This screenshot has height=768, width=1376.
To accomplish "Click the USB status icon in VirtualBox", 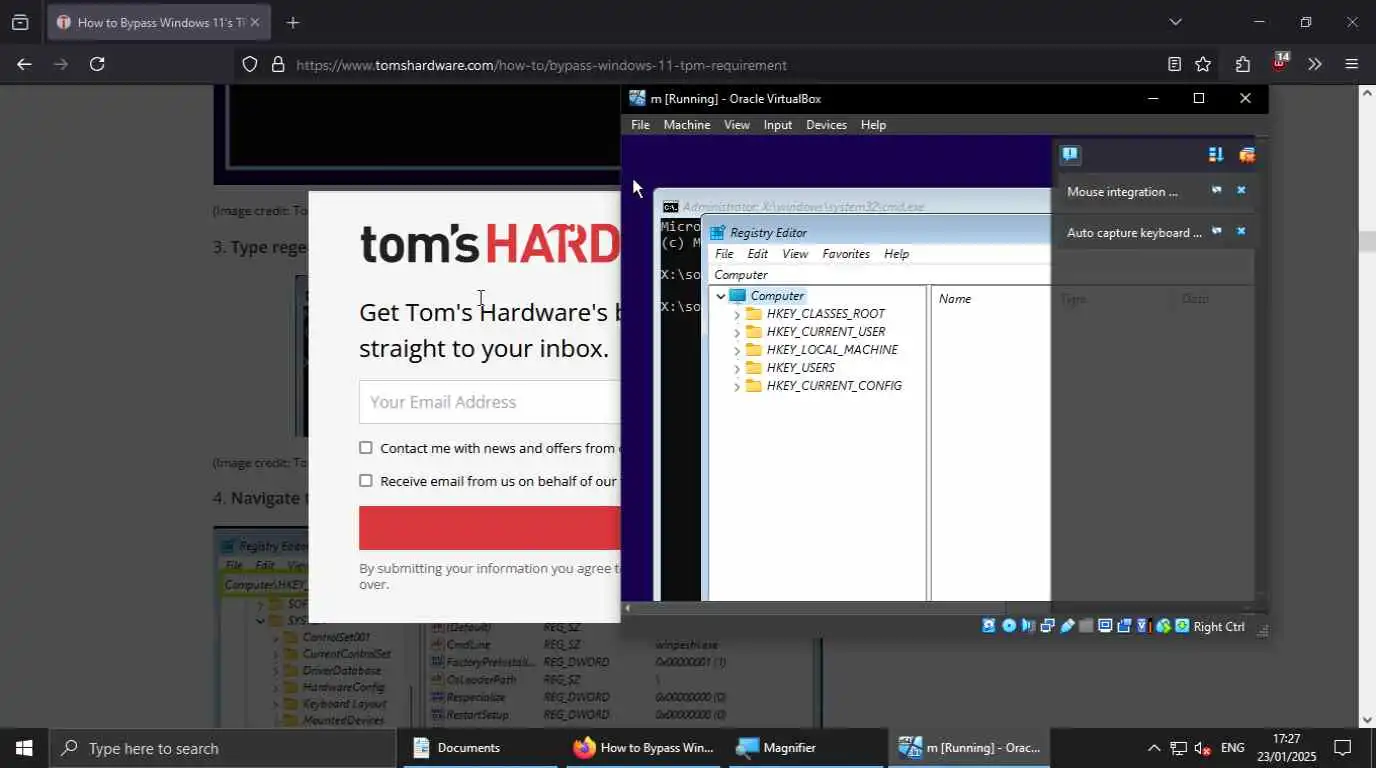I will point(1067,626).
